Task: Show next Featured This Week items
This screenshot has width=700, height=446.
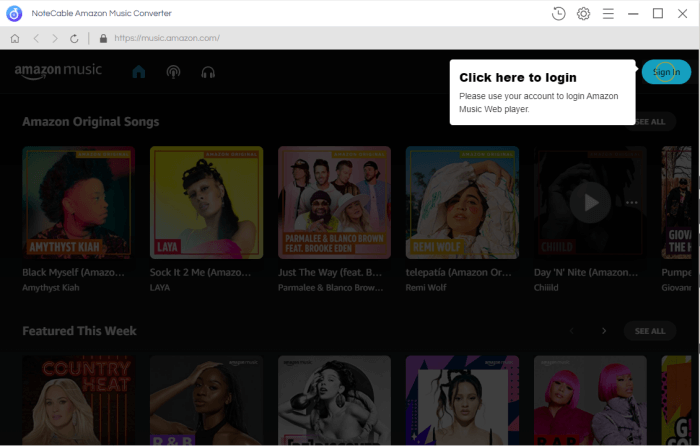Action: [x=604, y=331]
